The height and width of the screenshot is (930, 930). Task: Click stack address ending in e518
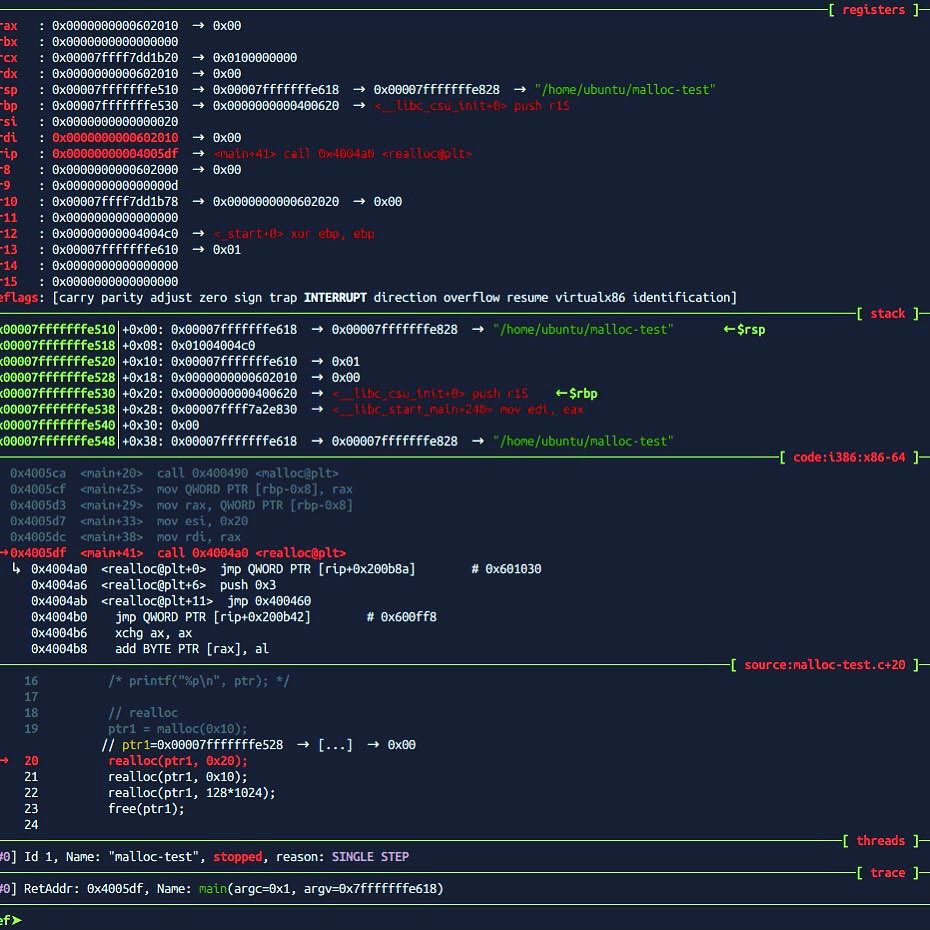(58, 346)
